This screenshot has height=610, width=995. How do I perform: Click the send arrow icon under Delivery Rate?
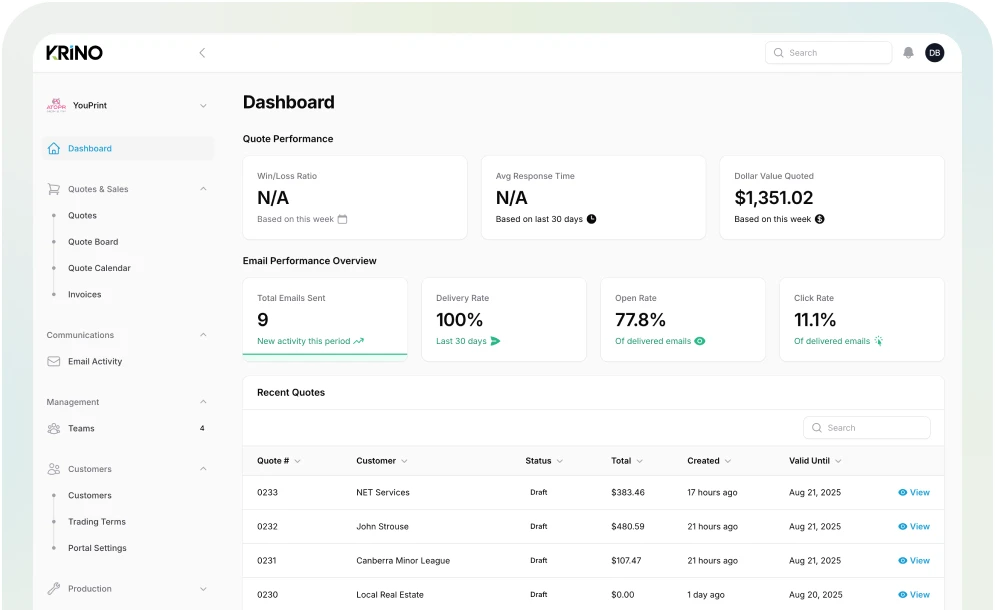tap(496, 341)
